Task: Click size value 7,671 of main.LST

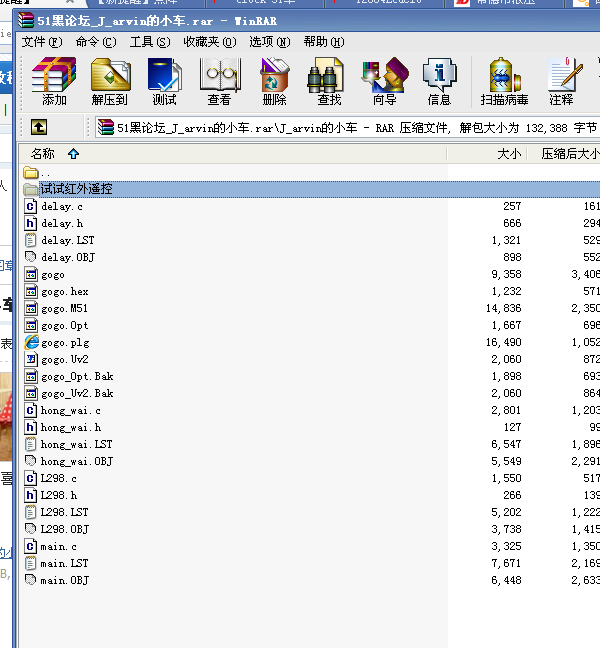Action: click(x=506, y=563)
